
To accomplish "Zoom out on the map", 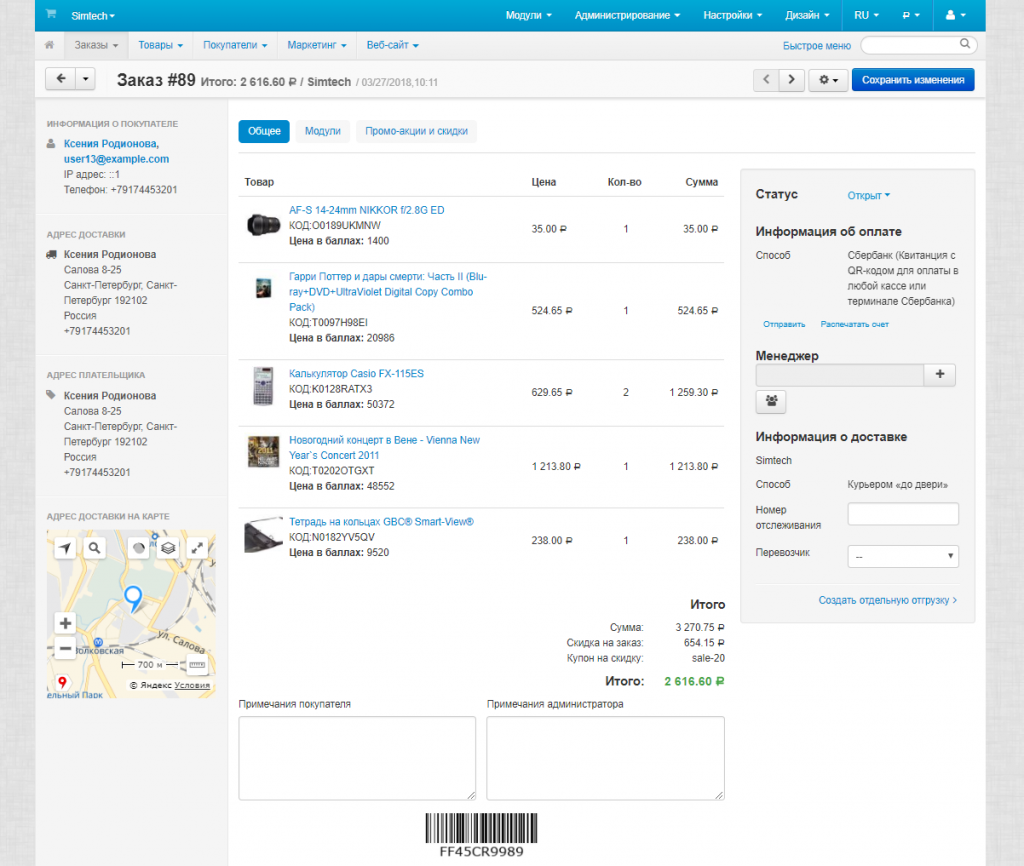I will click(x=65, y=649).
